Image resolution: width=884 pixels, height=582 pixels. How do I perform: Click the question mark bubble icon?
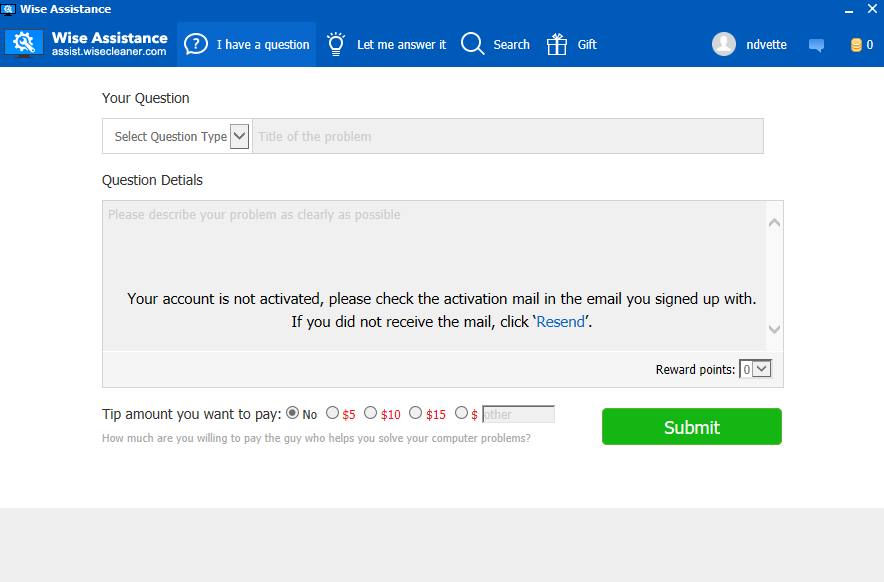pyautogui.click(x=196, y=44)
